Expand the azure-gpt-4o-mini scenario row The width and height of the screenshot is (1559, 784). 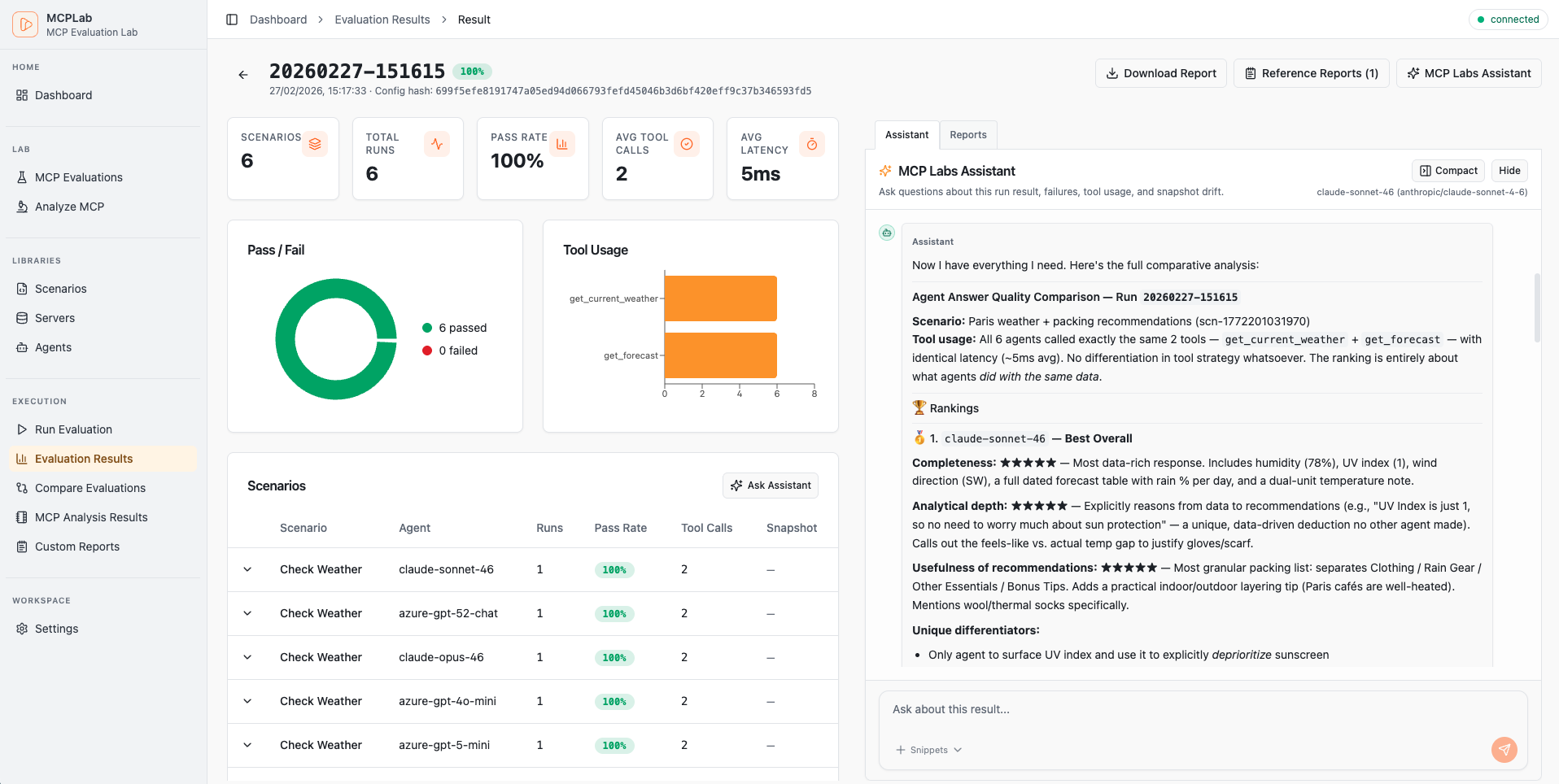(247, 701)
